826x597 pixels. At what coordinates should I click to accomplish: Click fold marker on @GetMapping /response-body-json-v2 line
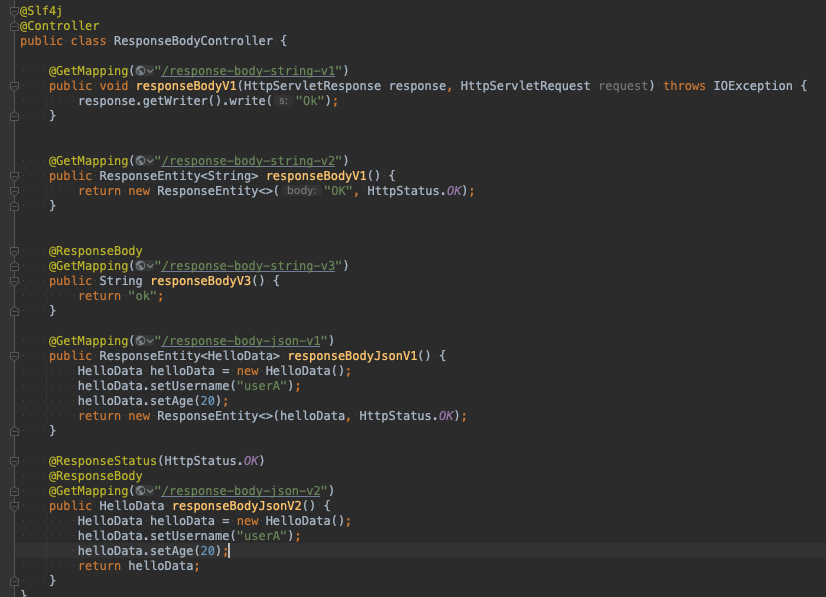coord(14,491)
